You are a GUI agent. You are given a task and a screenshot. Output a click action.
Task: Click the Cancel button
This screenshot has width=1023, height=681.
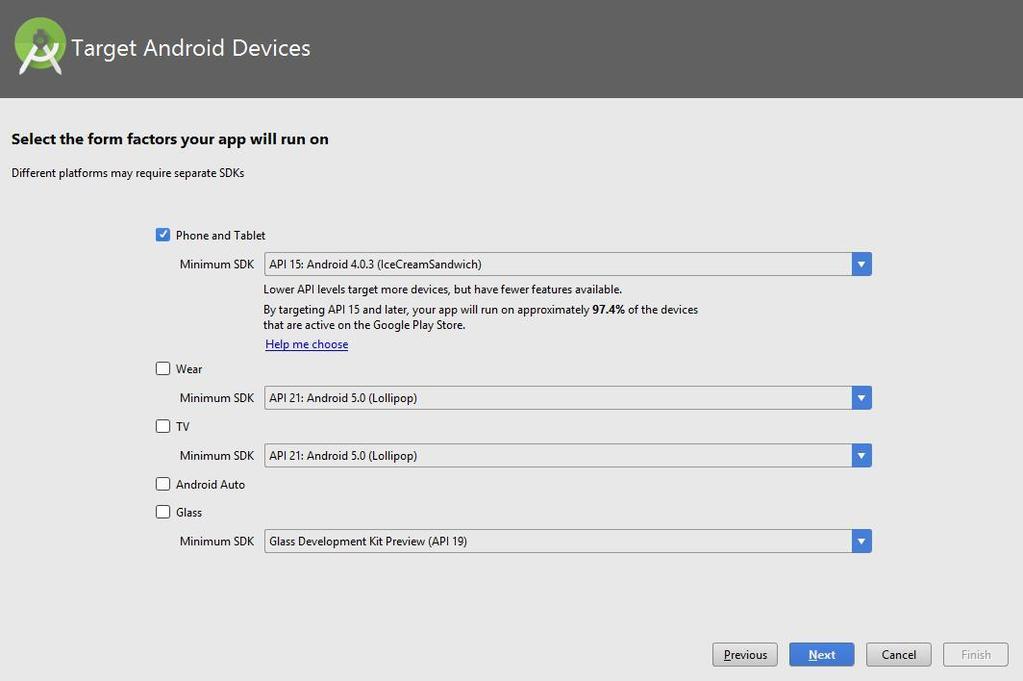tap(898, 654)
